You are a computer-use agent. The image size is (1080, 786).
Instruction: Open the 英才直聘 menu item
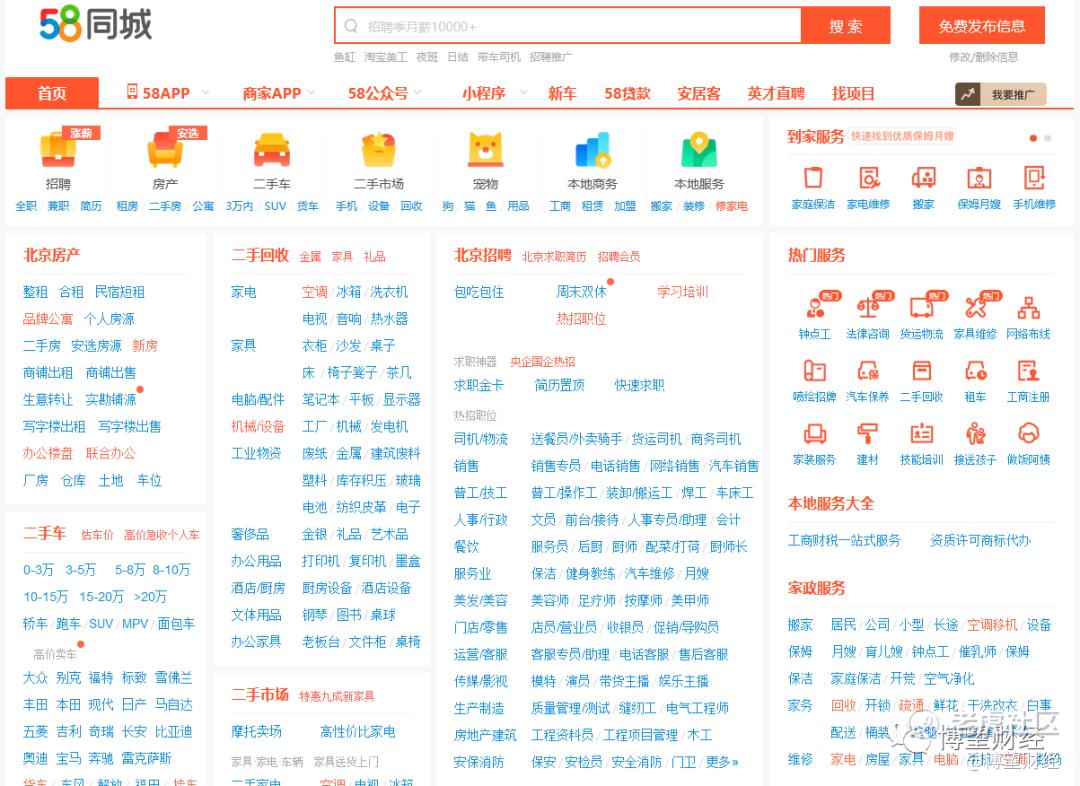[x=776, y=93]
